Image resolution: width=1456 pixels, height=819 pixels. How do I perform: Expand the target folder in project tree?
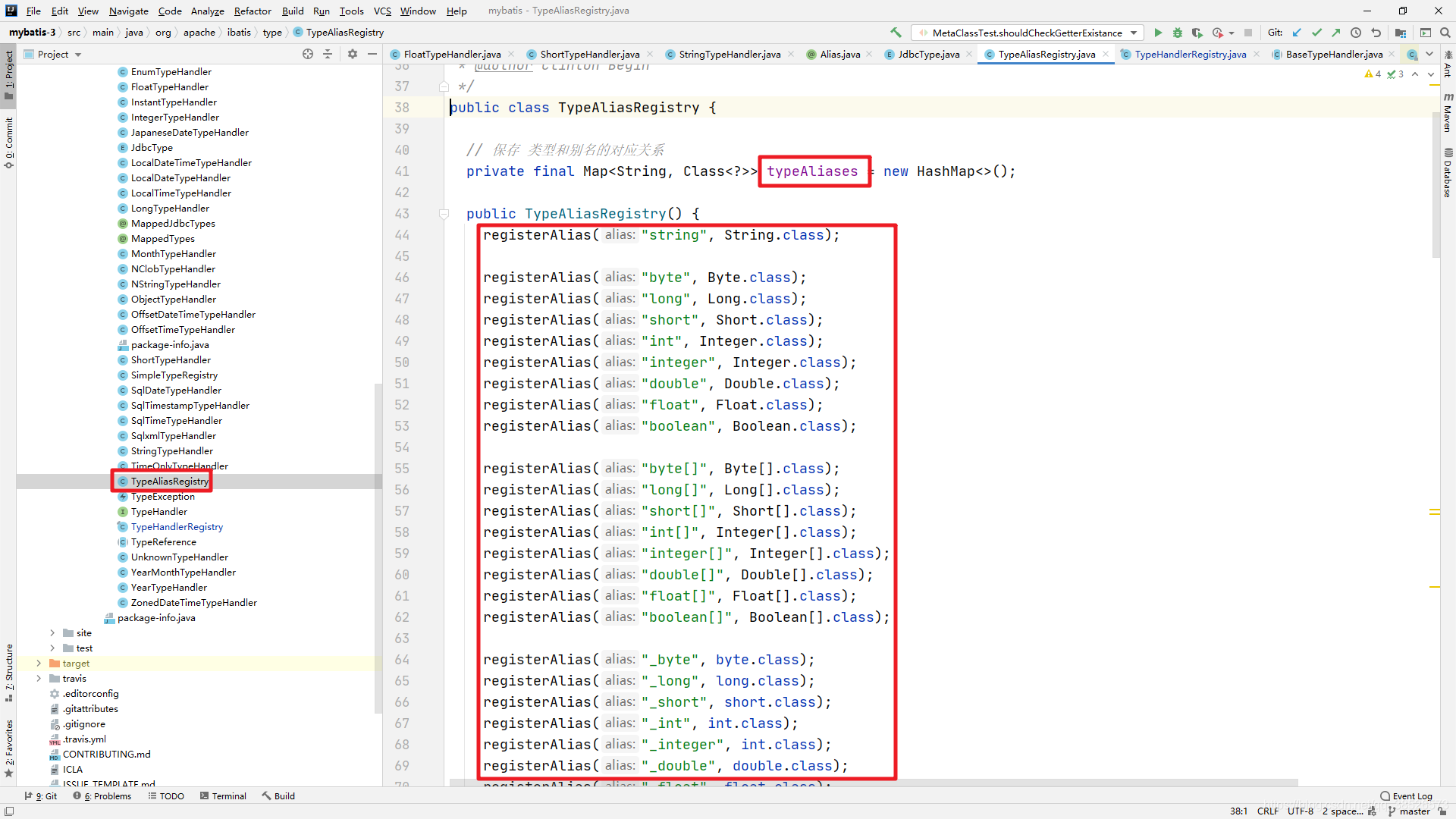(x=39, y=664)
